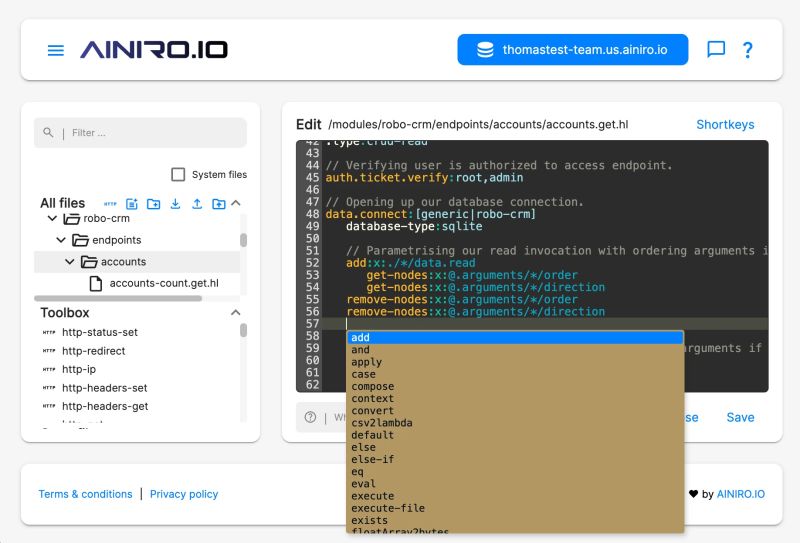Click the thomastest-team.us.ainiro.io backend button
This screenshot has height=543, width=800.
pos(572,50)
